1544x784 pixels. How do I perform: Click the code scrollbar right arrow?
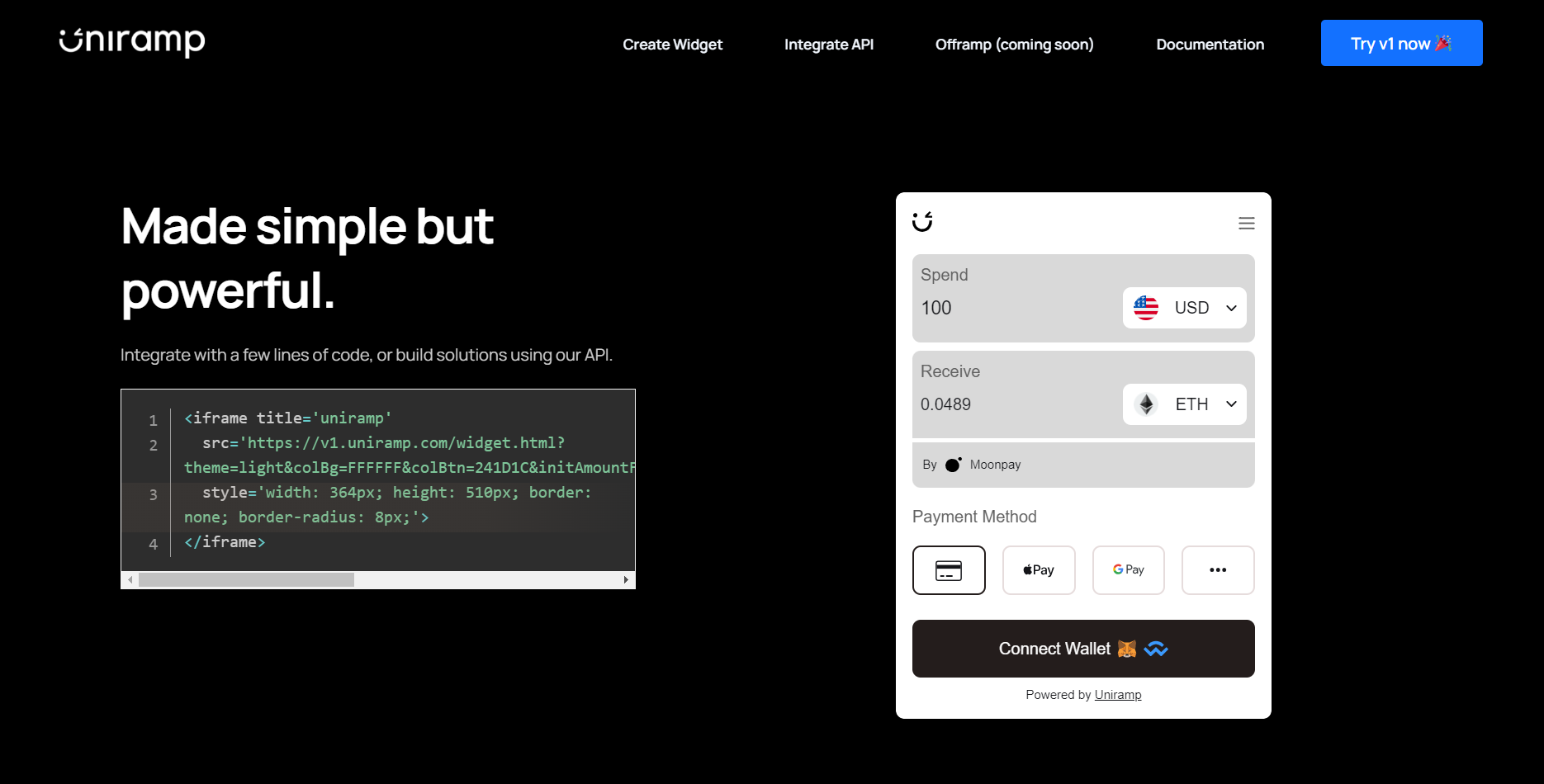626,580
